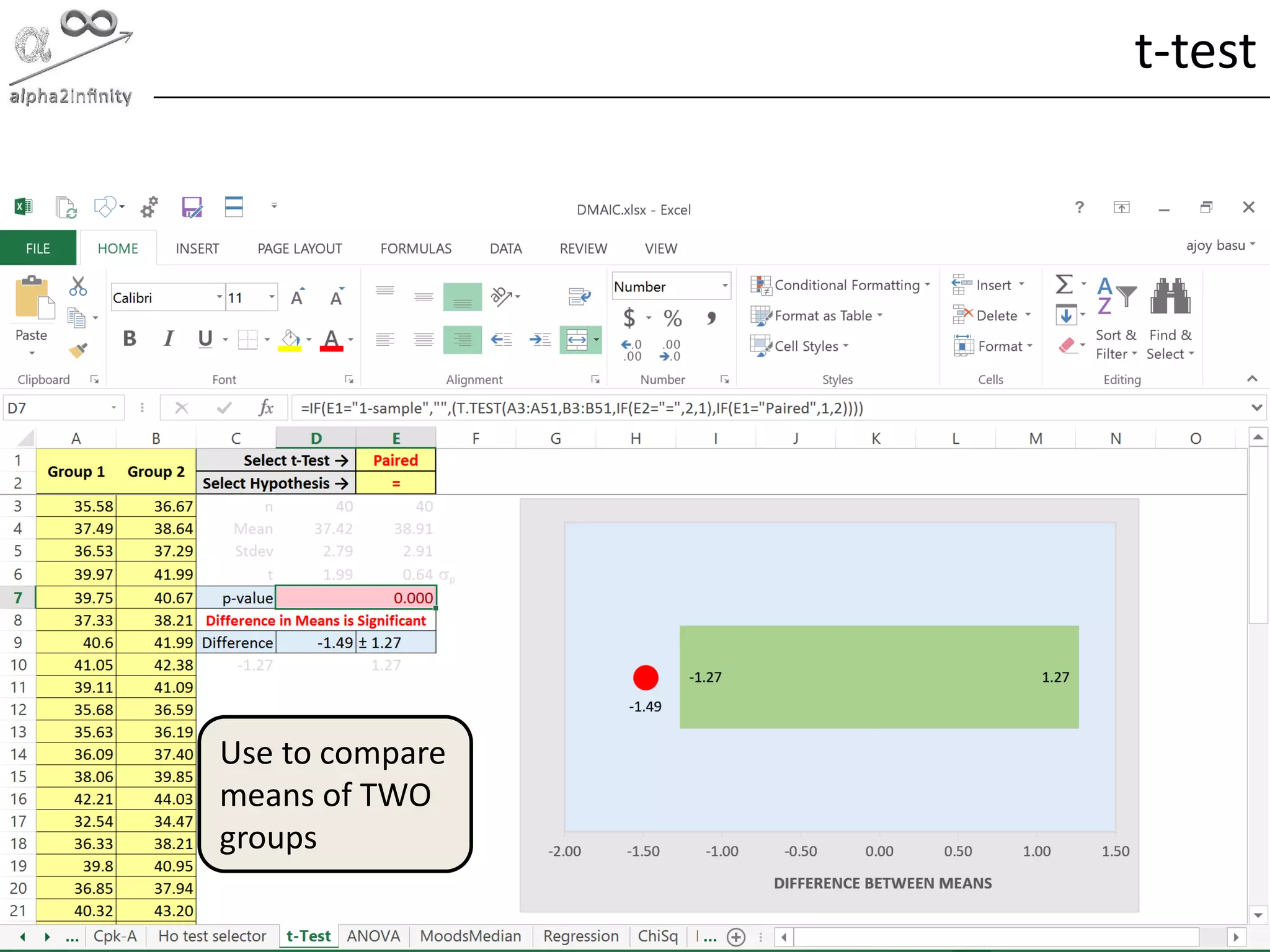Screen dimensions: 1270x952
Task: Switch to the FORMULAS ribbon tab
Action: pos(415,249)
